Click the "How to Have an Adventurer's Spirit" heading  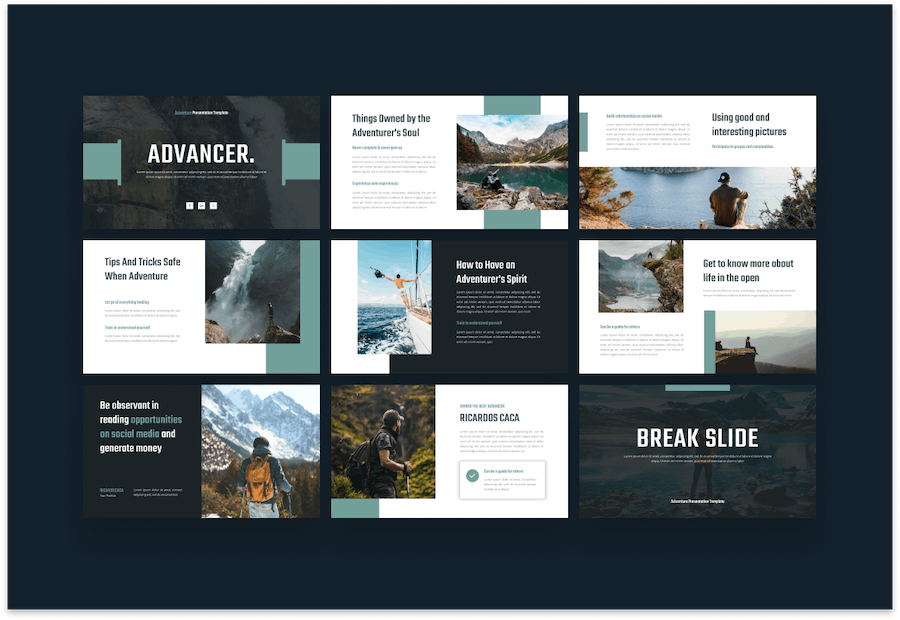point(491,272)
